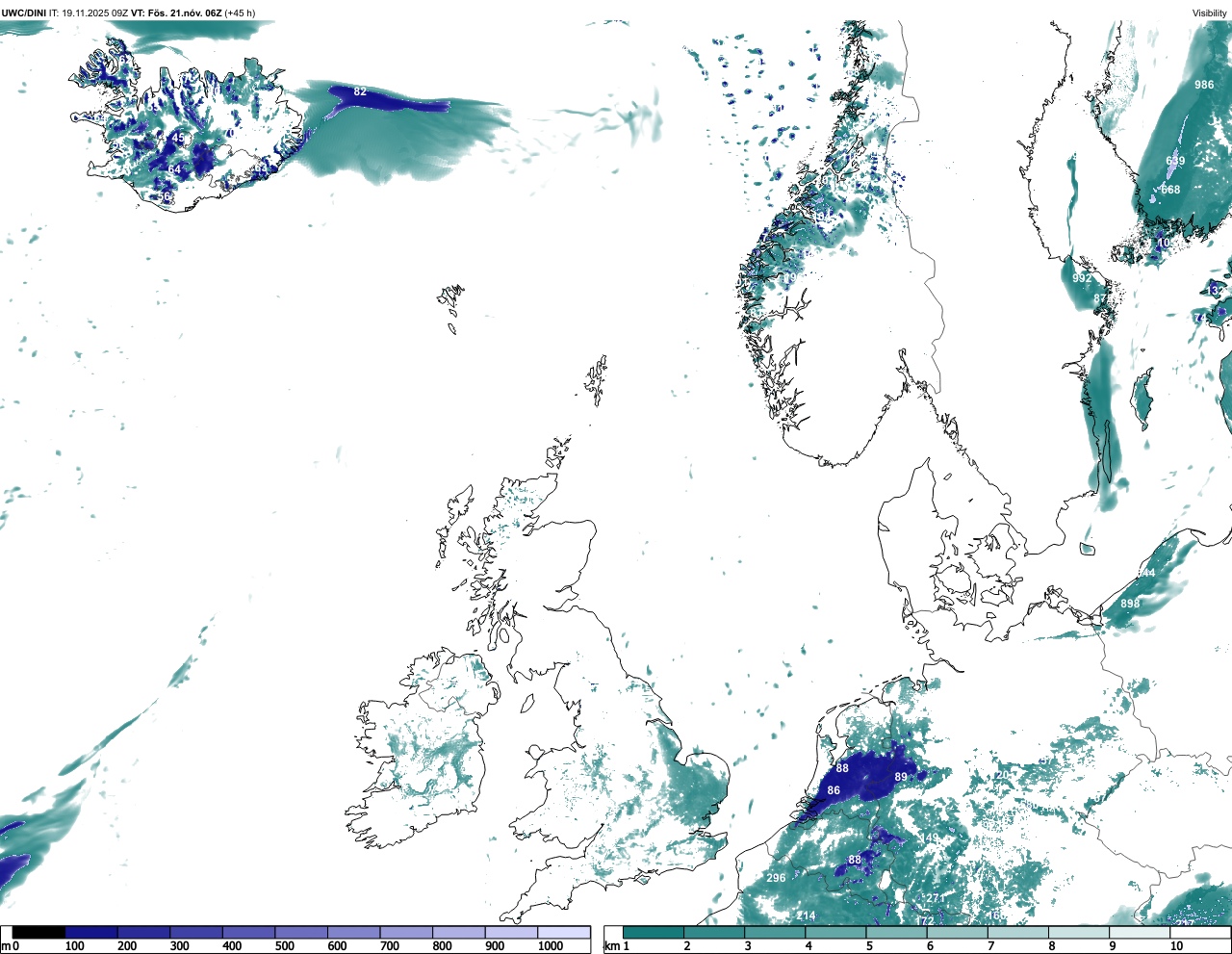Click the 6 tick label on km scale
This screenshot has height=954, width=1232.
click(x=930, y=946)
